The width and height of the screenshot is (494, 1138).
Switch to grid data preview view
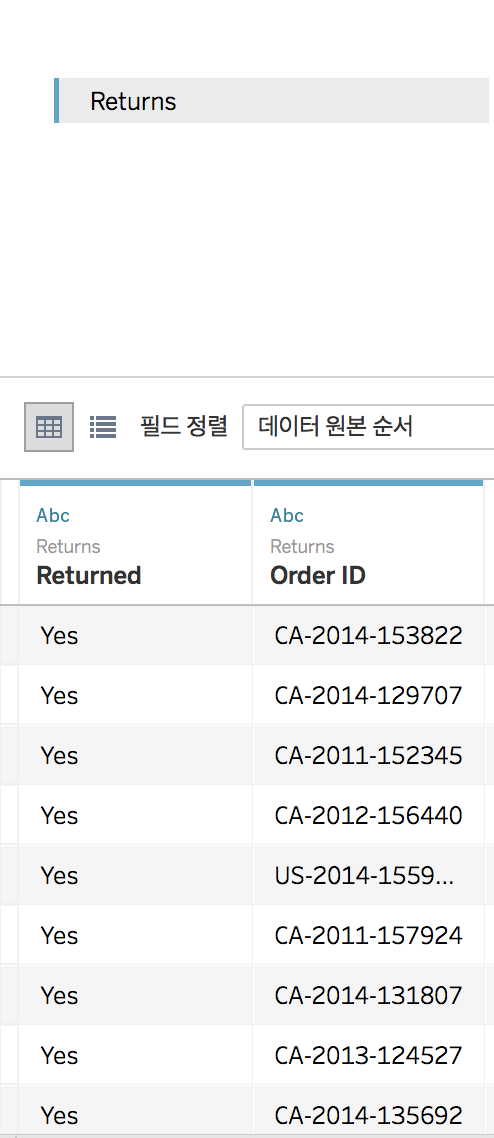point(49,427)
